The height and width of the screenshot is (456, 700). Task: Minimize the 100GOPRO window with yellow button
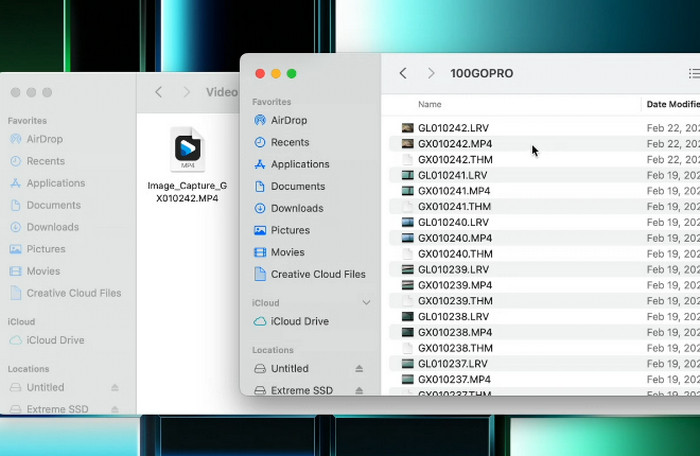[x=276, y=73]
